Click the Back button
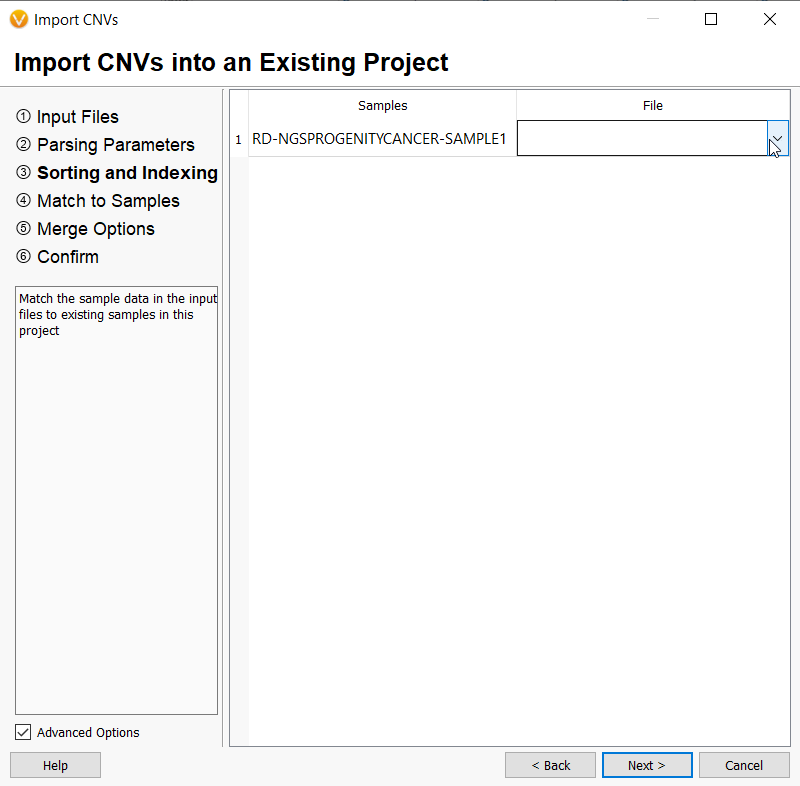Image resolution: width=800 pixels, height=786 pixels. 550,764
